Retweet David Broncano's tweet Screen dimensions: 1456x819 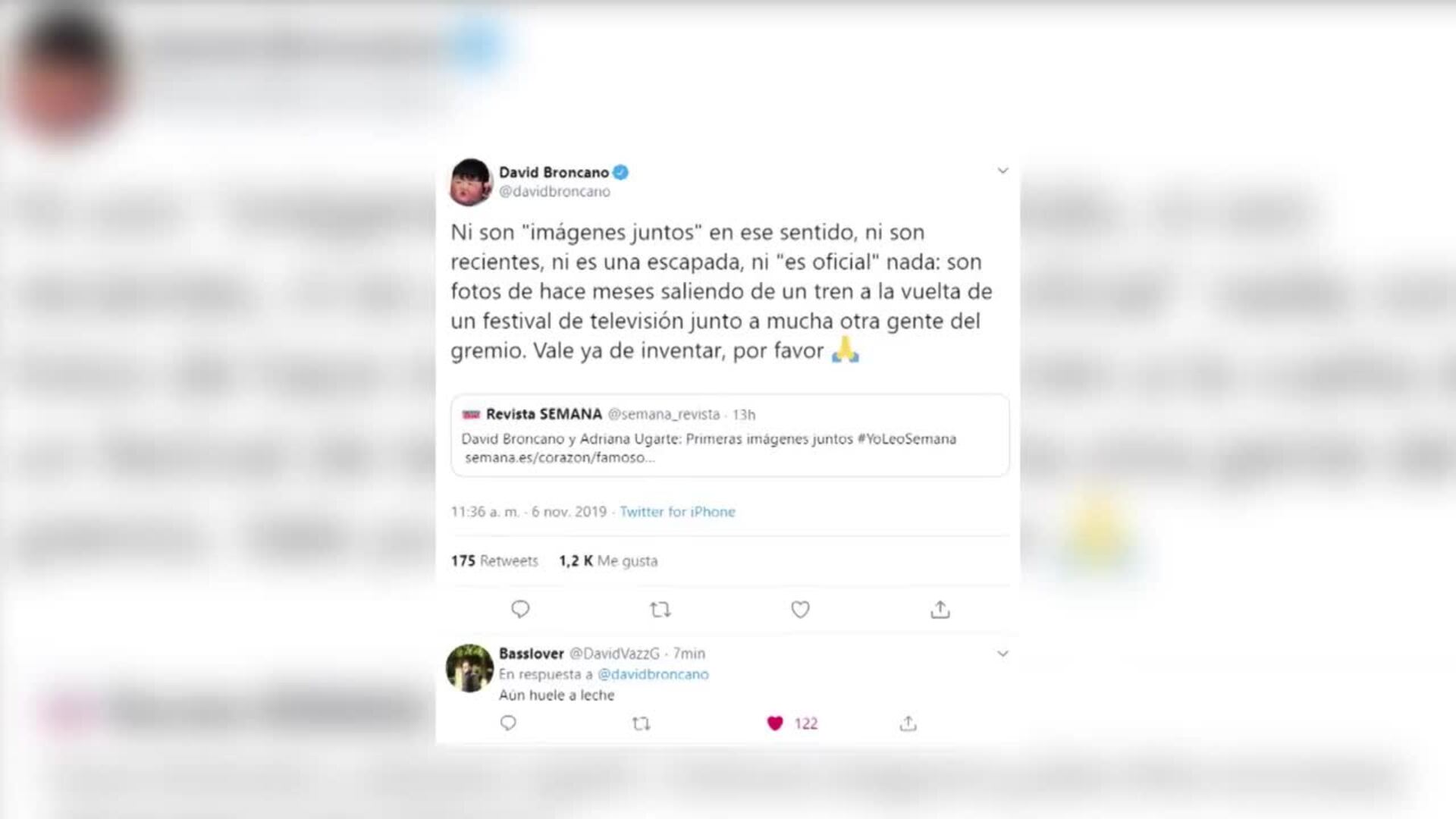(661, 609)
